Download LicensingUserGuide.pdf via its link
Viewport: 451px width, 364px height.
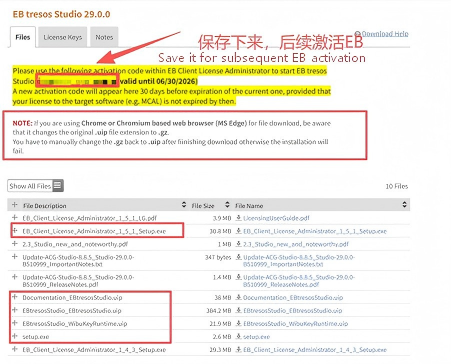point(276,218)
